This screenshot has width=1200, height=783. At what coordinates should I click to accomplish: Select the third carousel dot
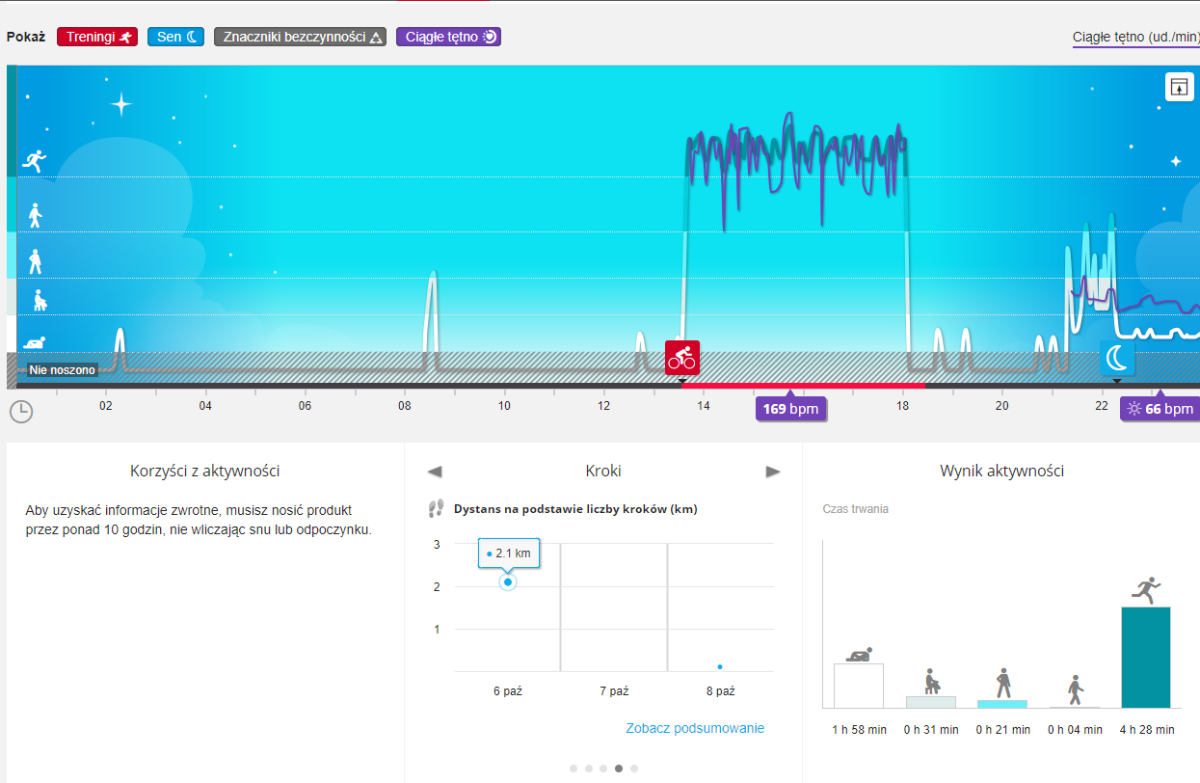(x=604, y=768)
